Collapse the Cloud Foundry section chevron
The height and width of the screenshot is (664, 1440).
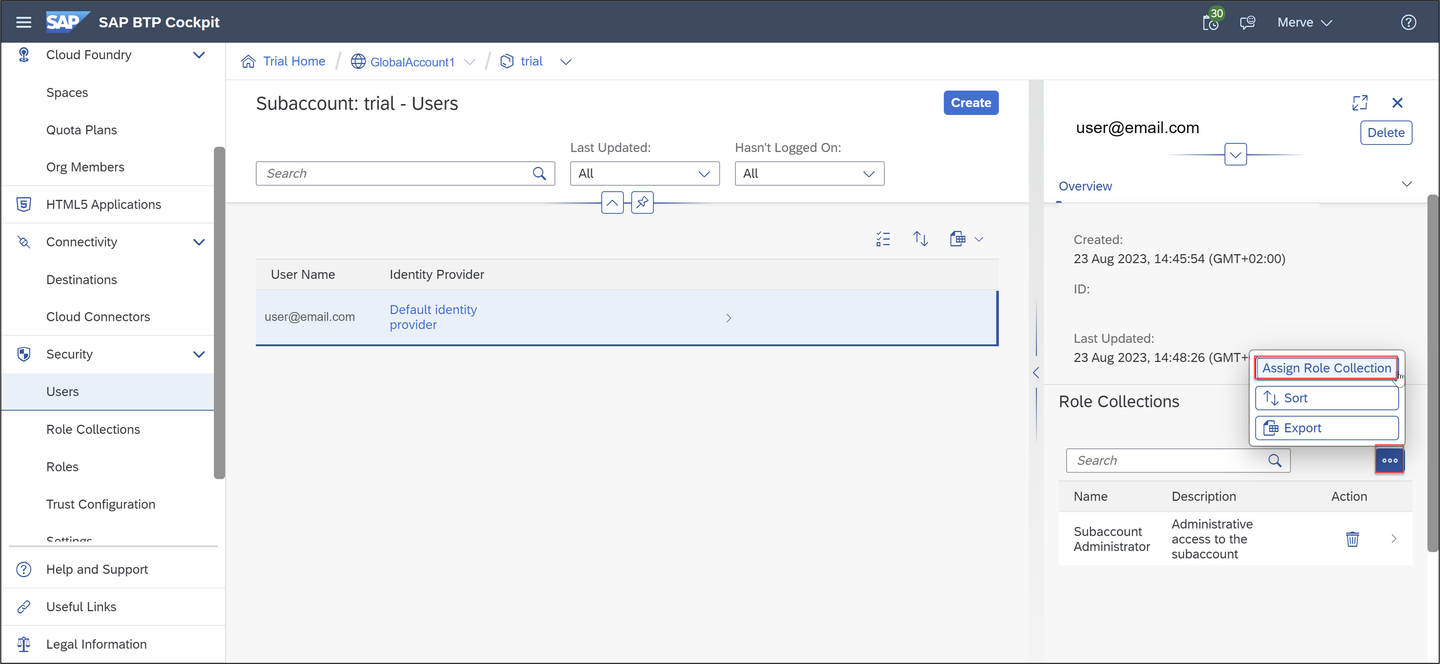pos(199,55)
